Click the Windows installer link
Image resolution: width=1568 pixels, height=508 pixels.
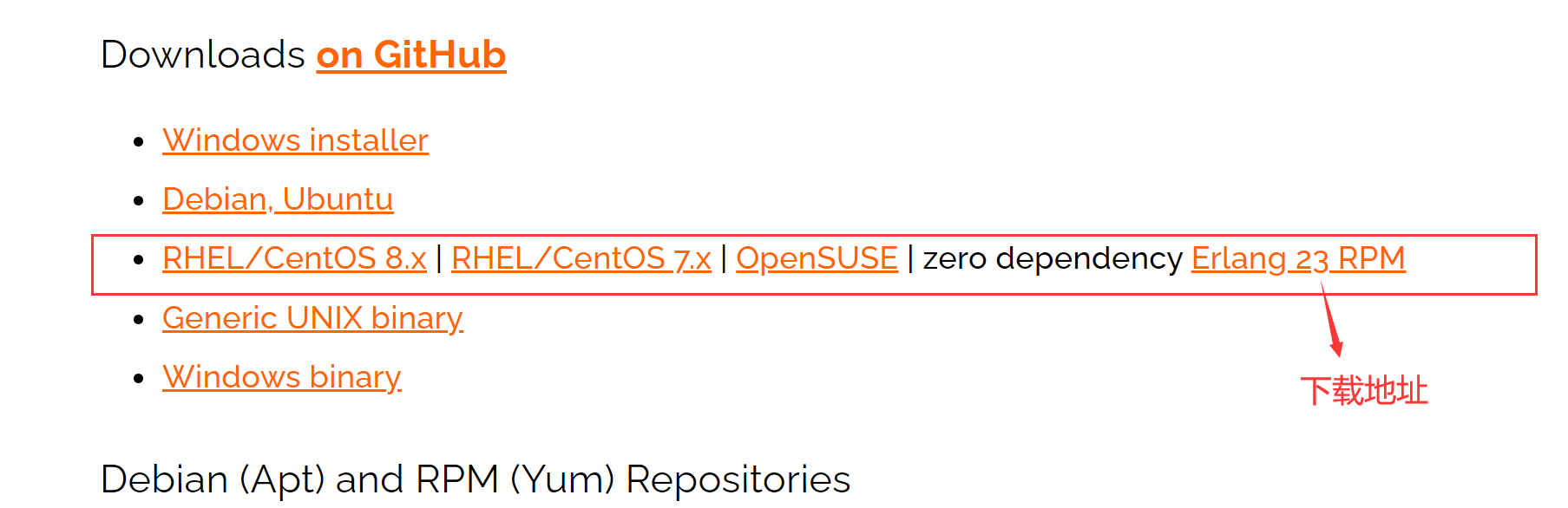coord(295,140)
